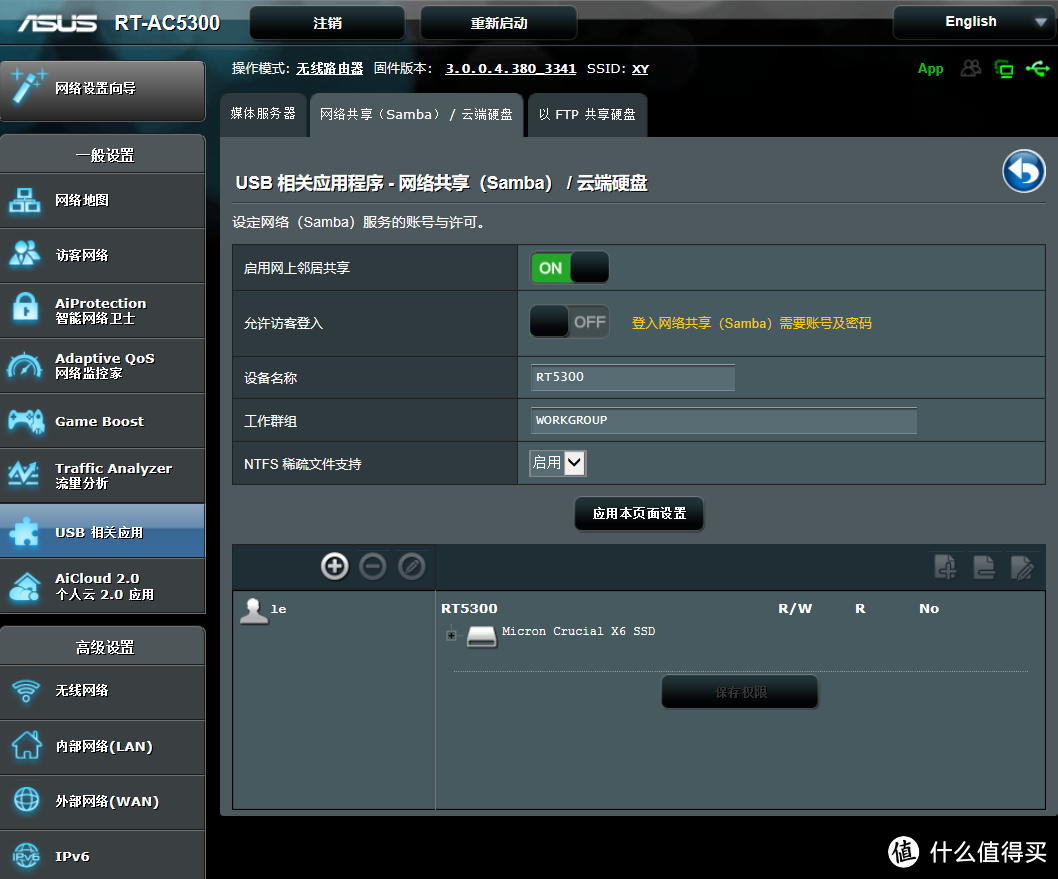Select user account le avatar
Image resolution: width=1058 pixels, height=879 pixels.
tap(254, 611)
